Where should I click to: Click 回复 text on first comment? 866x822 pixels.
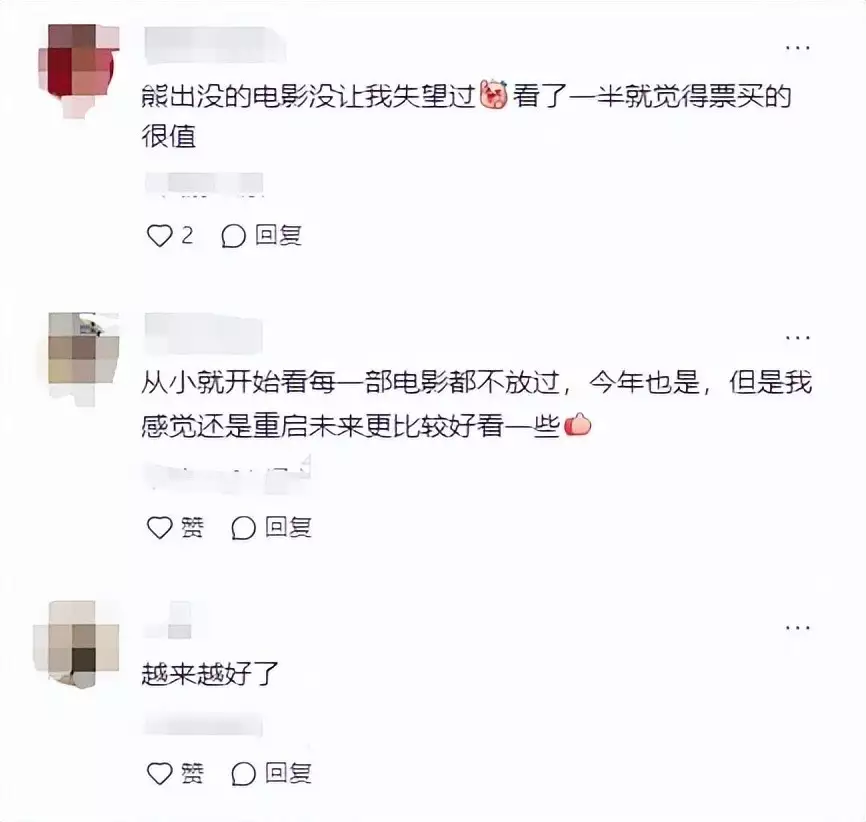click(x=278, y=235)
